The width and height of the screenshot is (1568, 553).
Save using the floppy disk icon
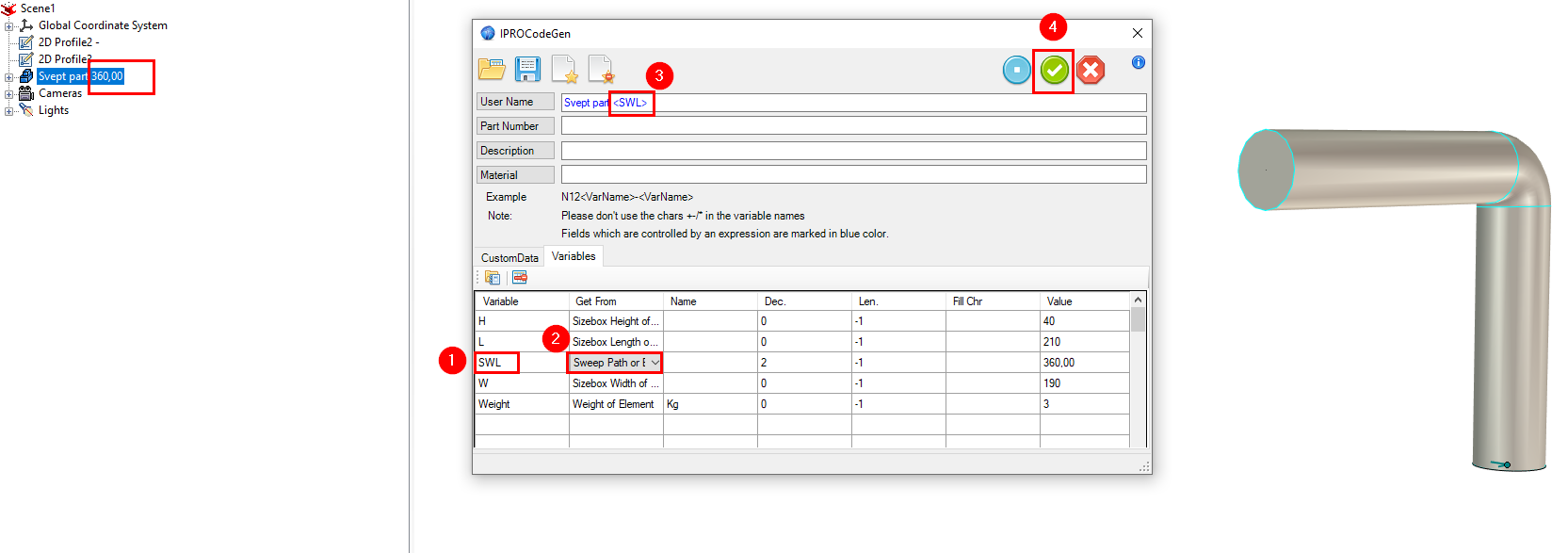point(527,69)
